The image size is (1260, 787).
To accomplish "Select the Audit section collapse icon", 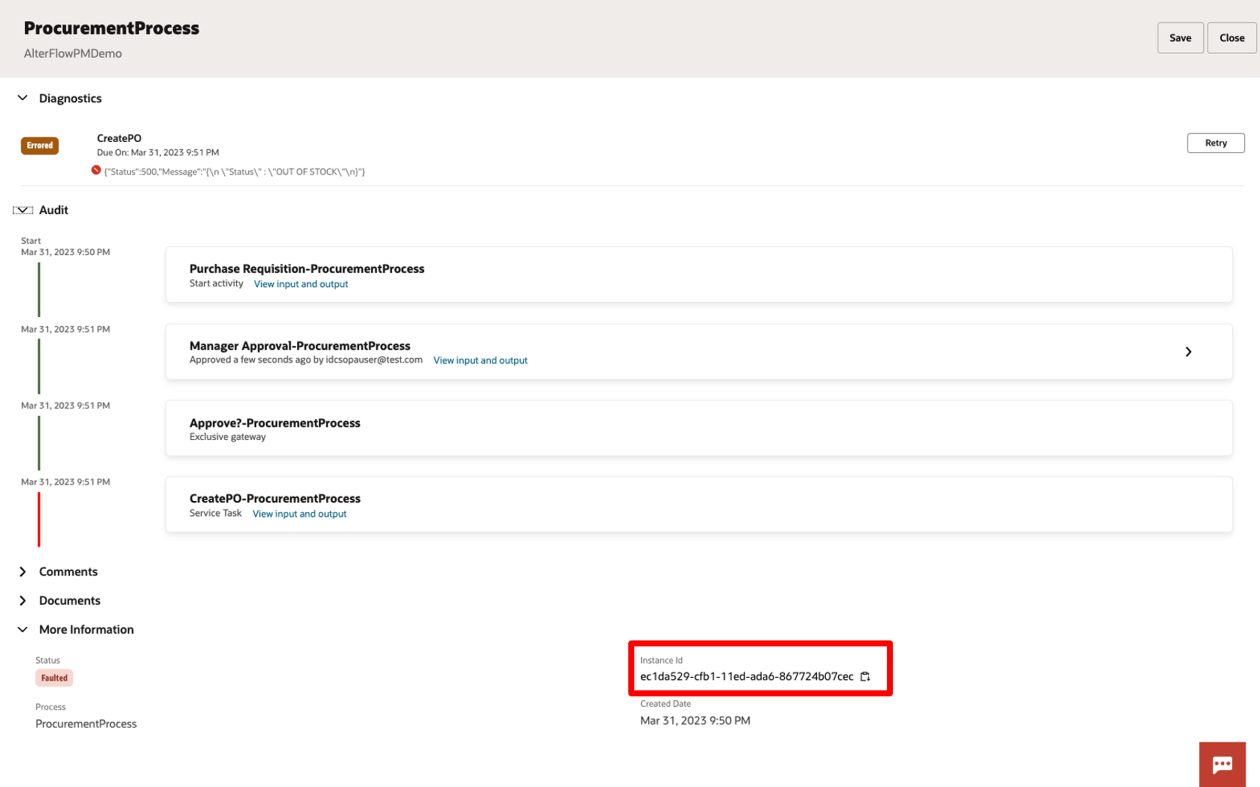I will coord(21,209).
